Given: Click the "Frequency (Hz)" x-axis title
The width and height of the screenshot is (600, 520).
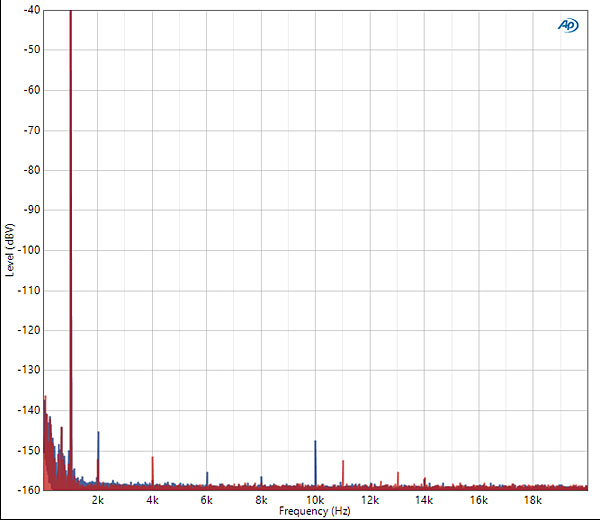Looking at the screenshot, I should [314, 511].
